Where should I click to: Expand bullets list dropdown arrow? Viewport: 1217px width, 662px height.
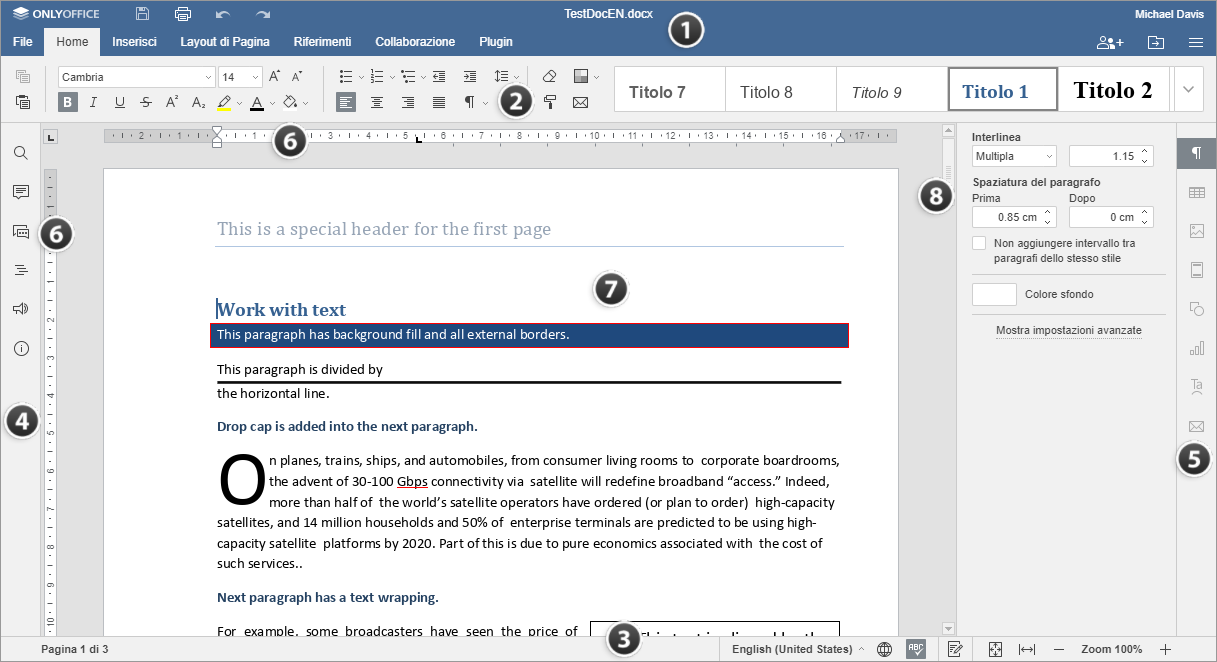[359, 77]
